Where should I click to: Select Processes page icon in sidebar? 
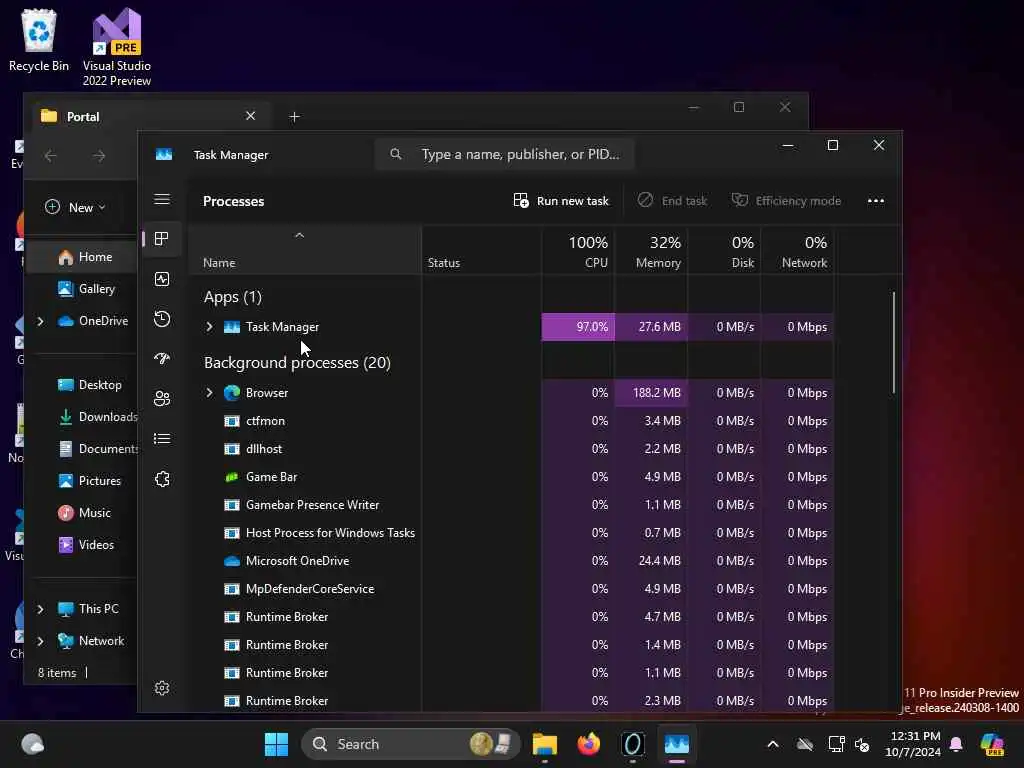(162, 239)
